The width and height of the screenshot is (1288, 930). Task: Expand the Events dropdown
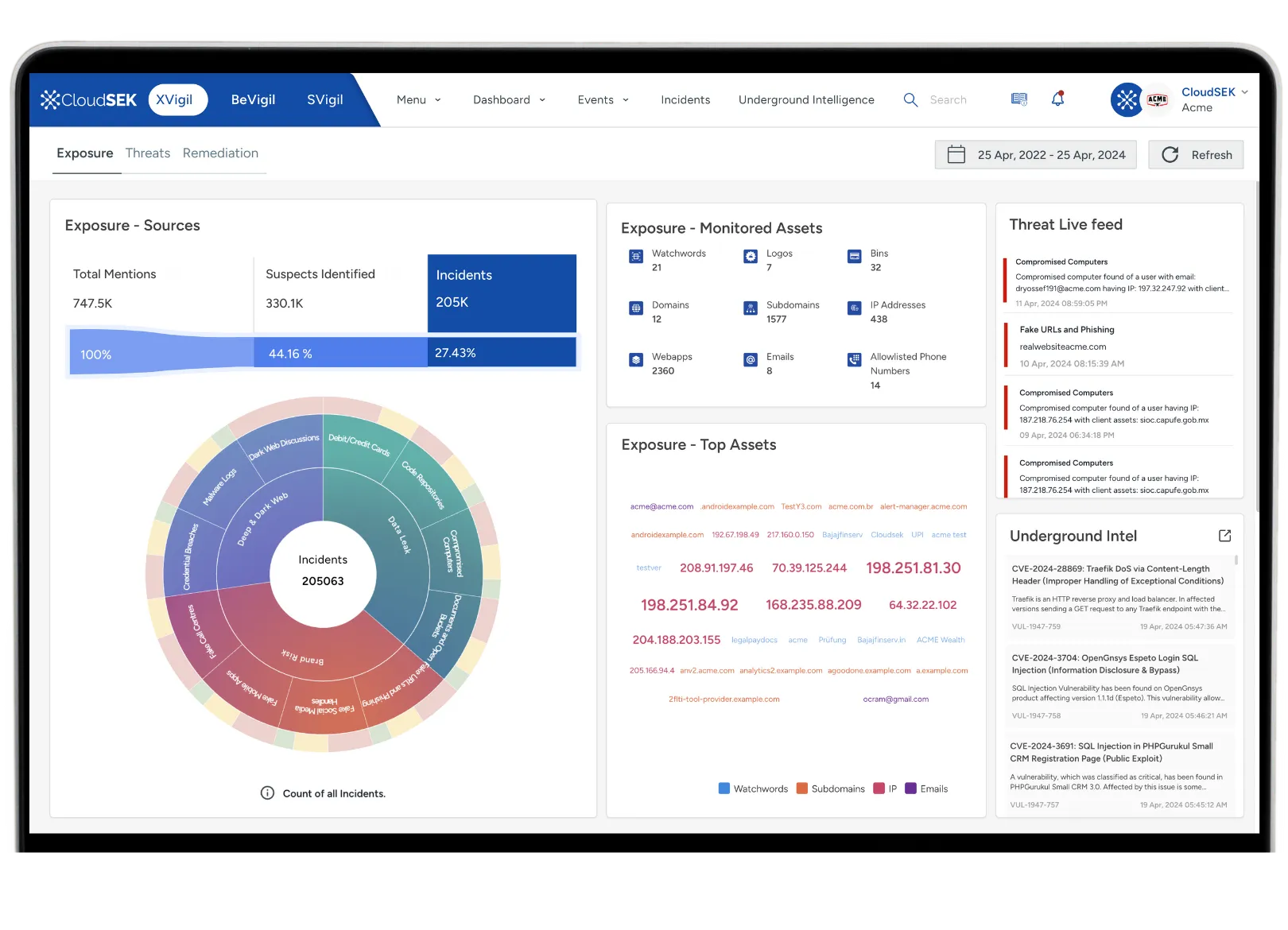click(x=603, y=100)
